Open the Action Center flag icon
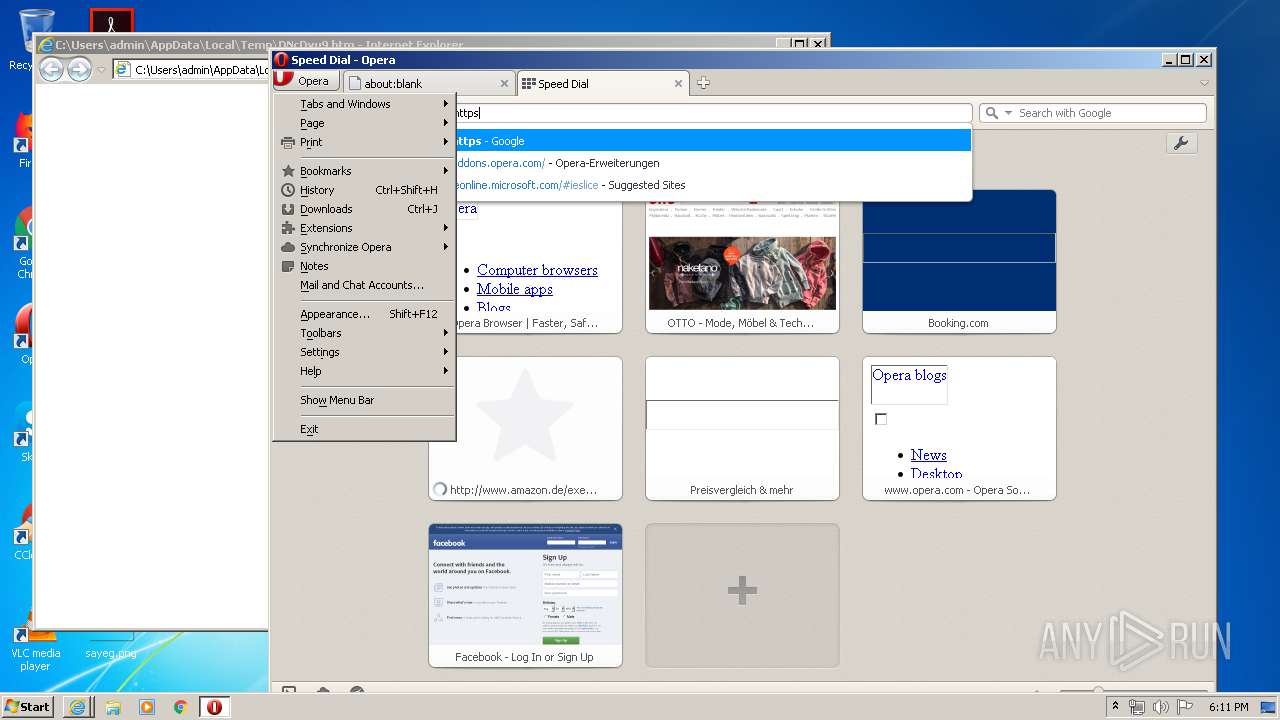Screen dimensions: 1280x720 click(1183, 707)
